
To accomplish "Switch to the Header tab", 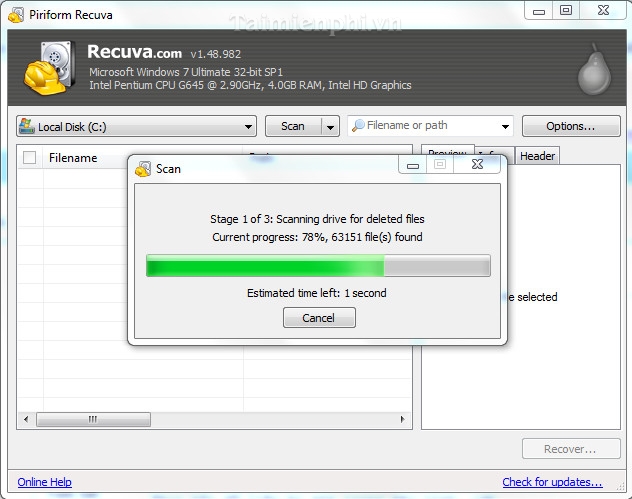I will click(x=537, y=156).
